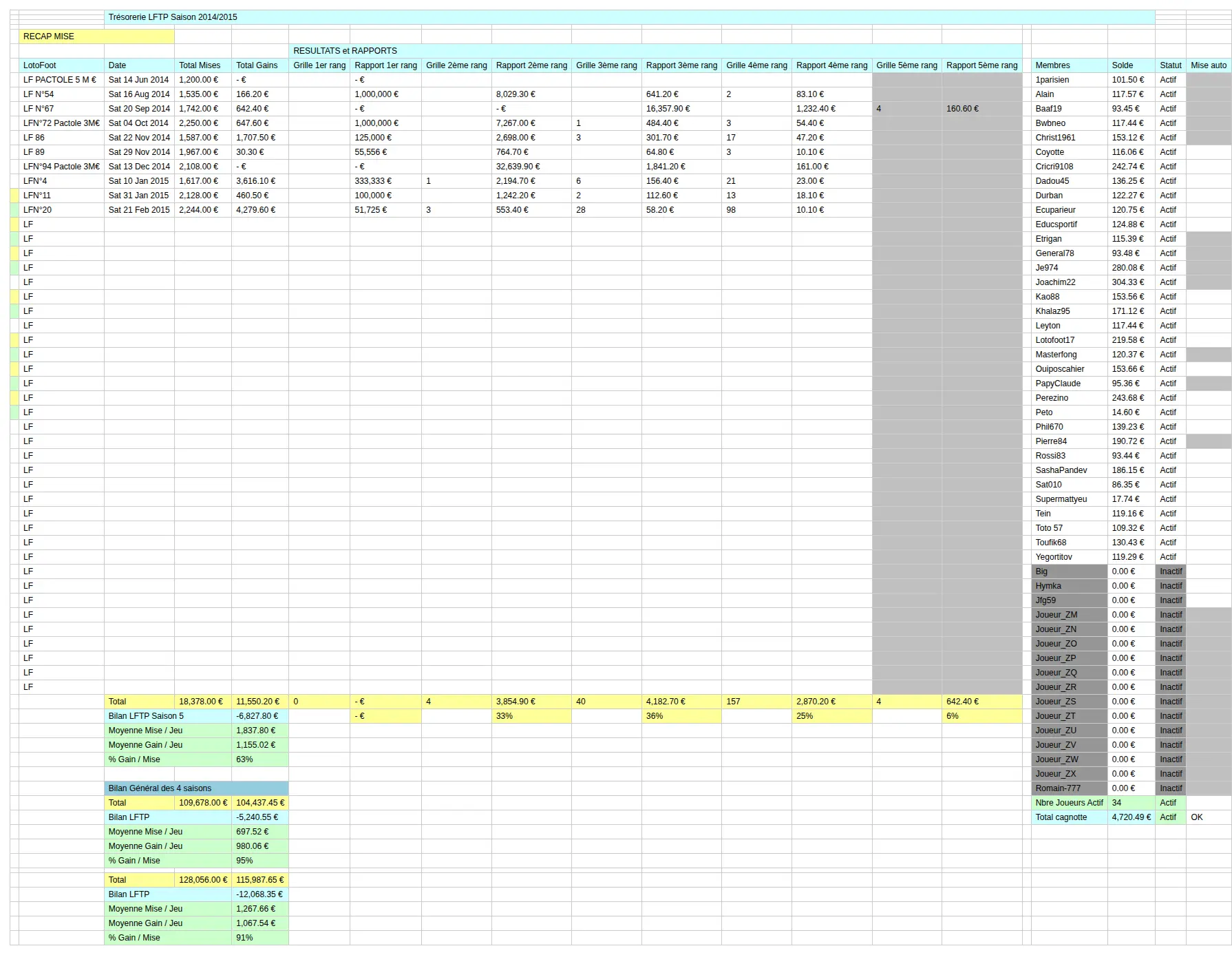
Task: Click the 'Grille 4ème rang' header
Action: 756,65
